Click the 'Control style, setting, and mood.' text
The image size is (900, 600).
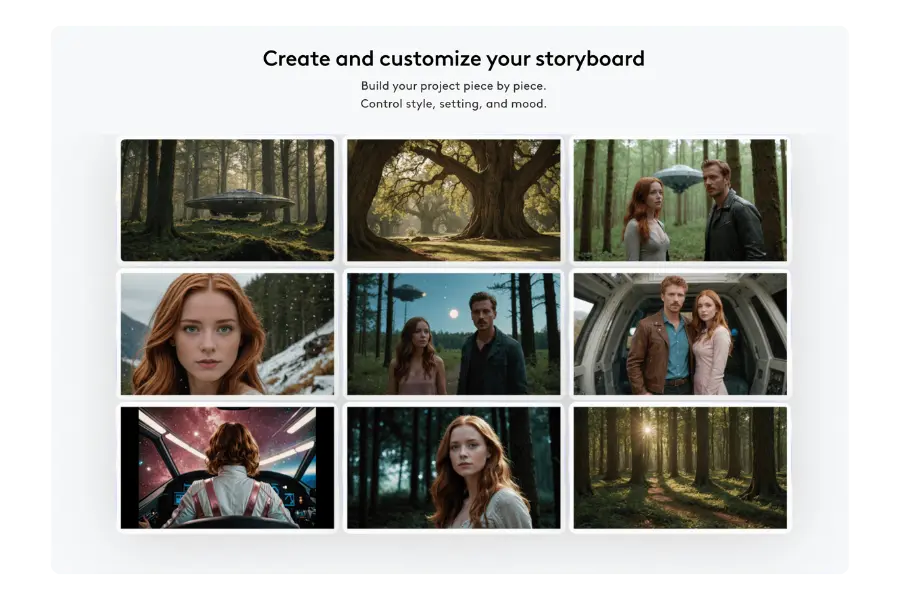(x=453, y=104)
